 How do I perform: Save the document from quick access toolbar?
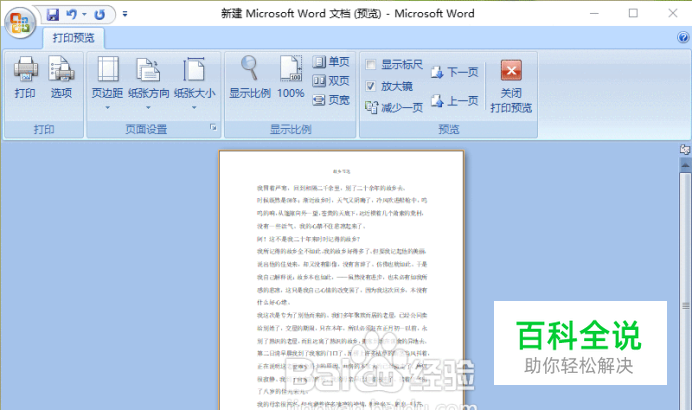pos(53,15)
